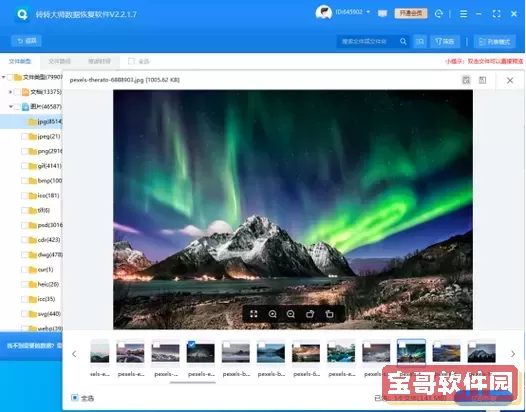Collapse the 图片 tree node arrow
526x412 pixels.
pos(11,107)
